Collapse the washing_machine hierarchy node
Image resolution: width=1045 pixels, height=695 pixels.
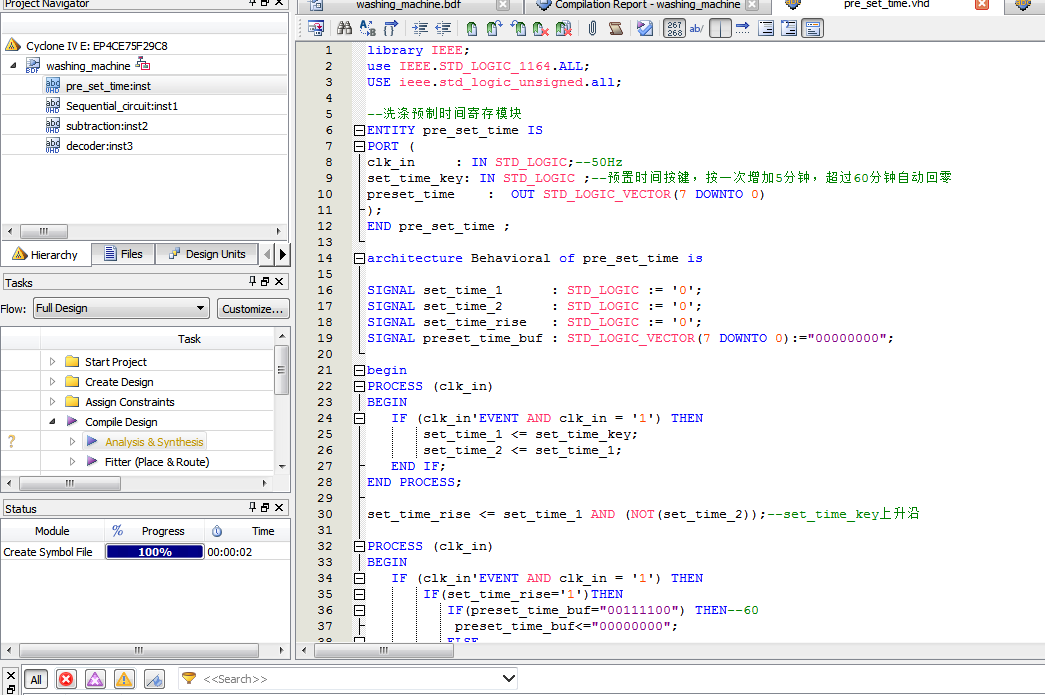[x=14, y=66]
